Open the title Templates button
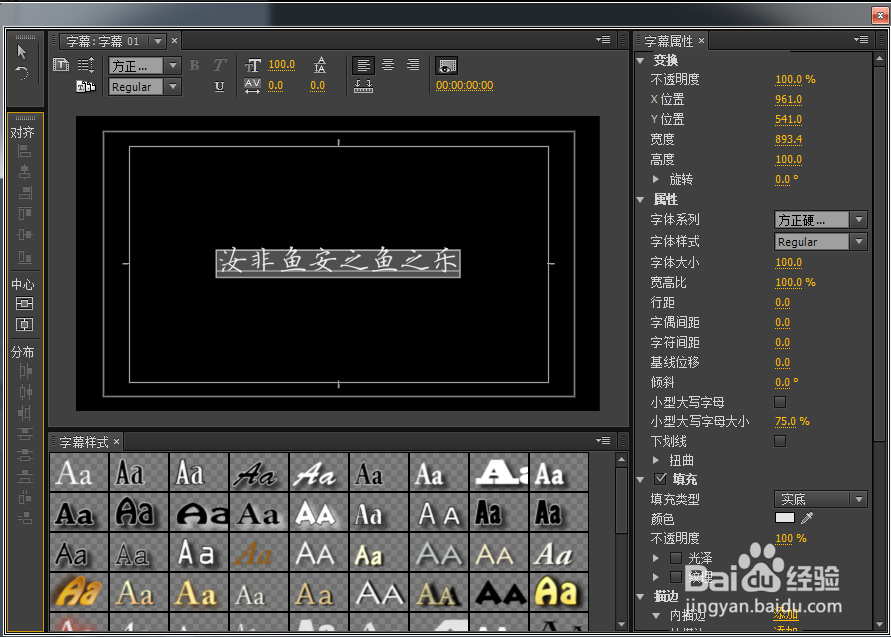Image resolution: width=891 pixels, height=637 pixels. pos(86,86)
